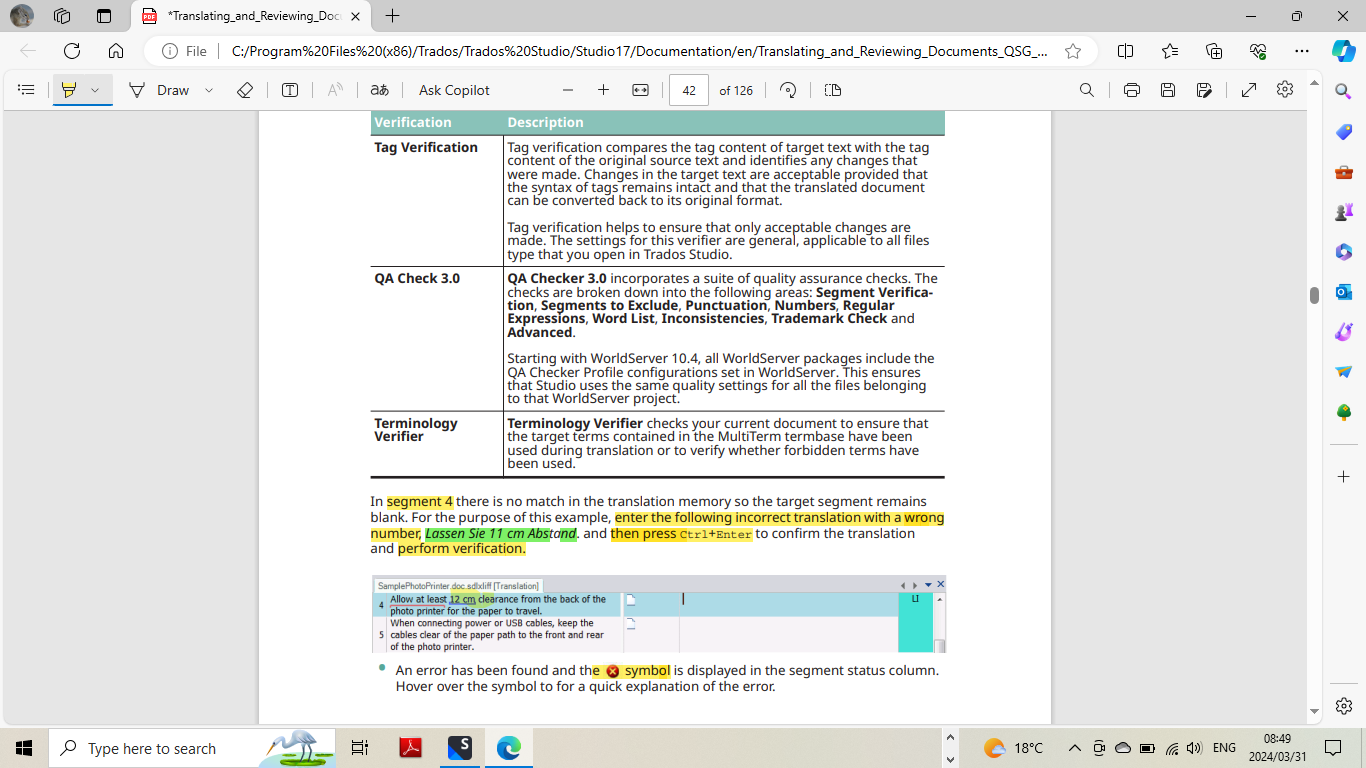Toggle the page view icon

click(833, 90)
